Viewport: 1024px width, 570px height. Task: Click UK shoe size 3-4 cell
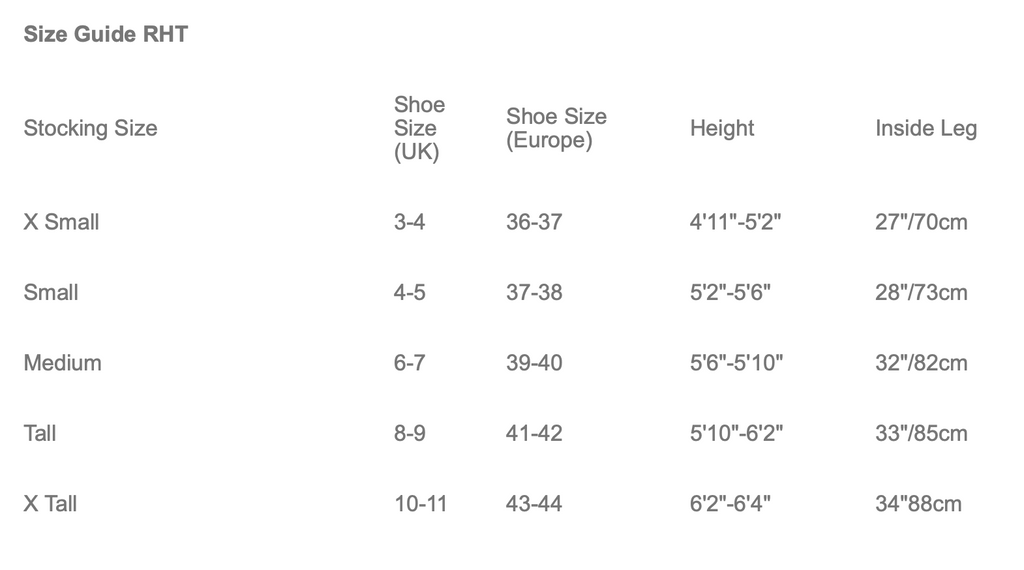pos(409,222)
